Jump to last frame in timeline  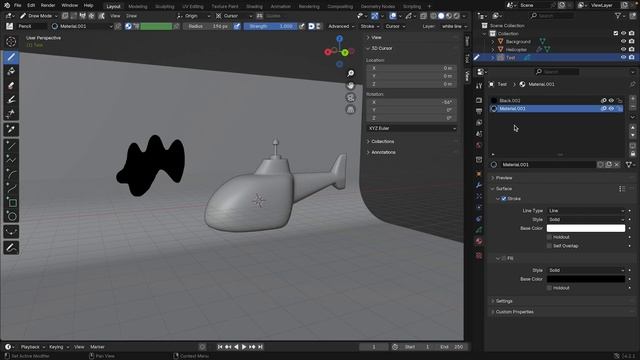pyautogui.click(x=260, y=347)
